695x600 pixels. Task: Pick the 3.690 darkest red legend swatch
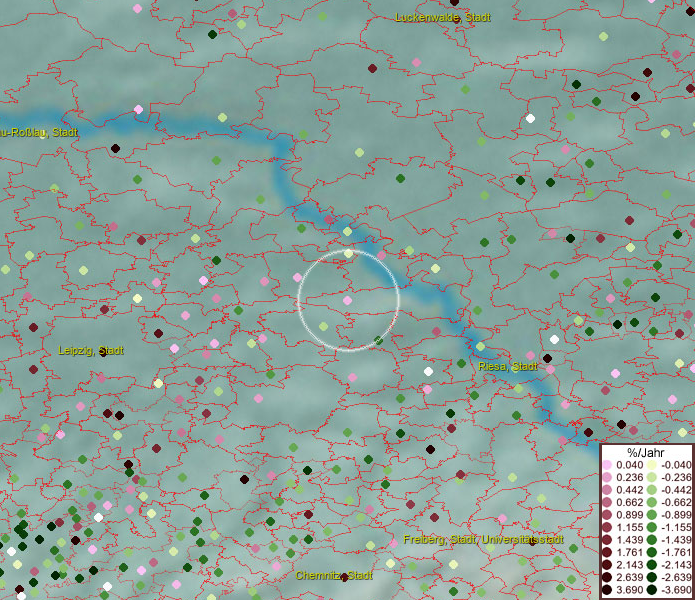point(607,590)
